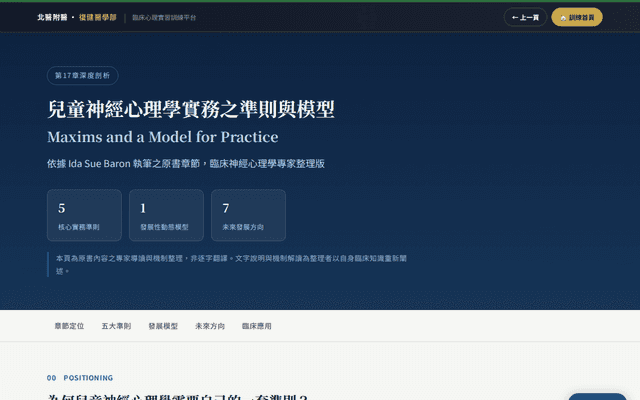Click the Ida Sue Baron author line
Screen dimensions: 640x400
(186, 164)
